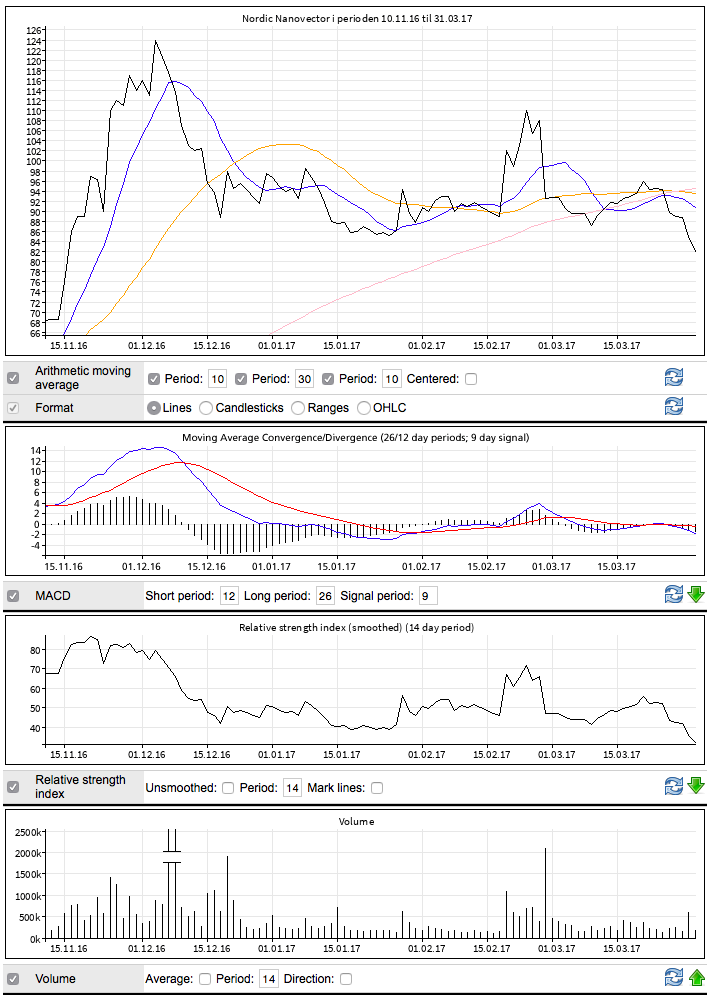Click the 'Arithmetic moving average' label
Image resolution: width=711 pixels, height=995 pixels.
click(83, 378)
